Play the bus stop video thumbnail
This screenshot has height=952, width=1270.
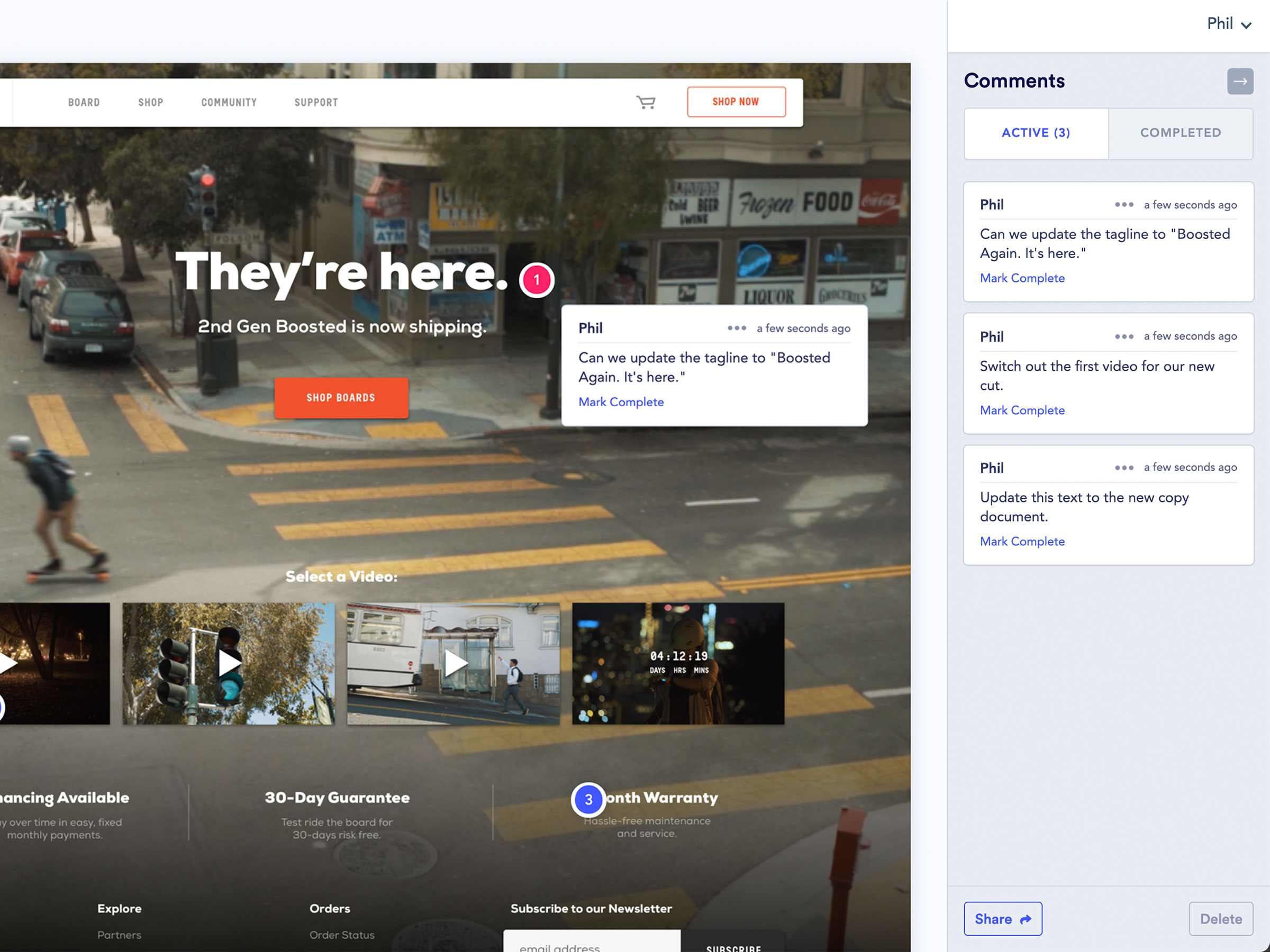pos(453,663)
